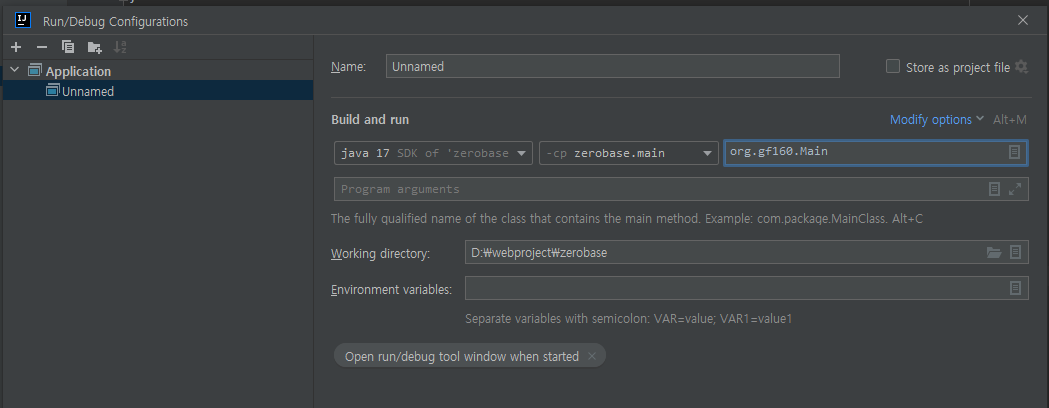This screenshot has height=408, width=1049.
Task: Open Store as project file gear settings
Action: 1021,67
